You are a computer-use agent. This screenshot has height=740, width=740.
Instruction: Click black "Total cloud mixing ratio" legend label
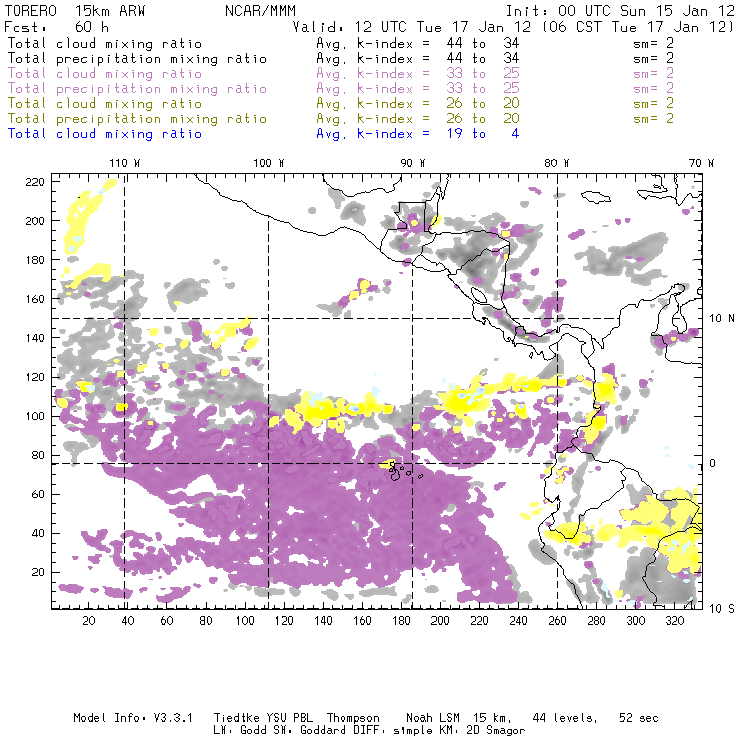click(x=105, y=43)
